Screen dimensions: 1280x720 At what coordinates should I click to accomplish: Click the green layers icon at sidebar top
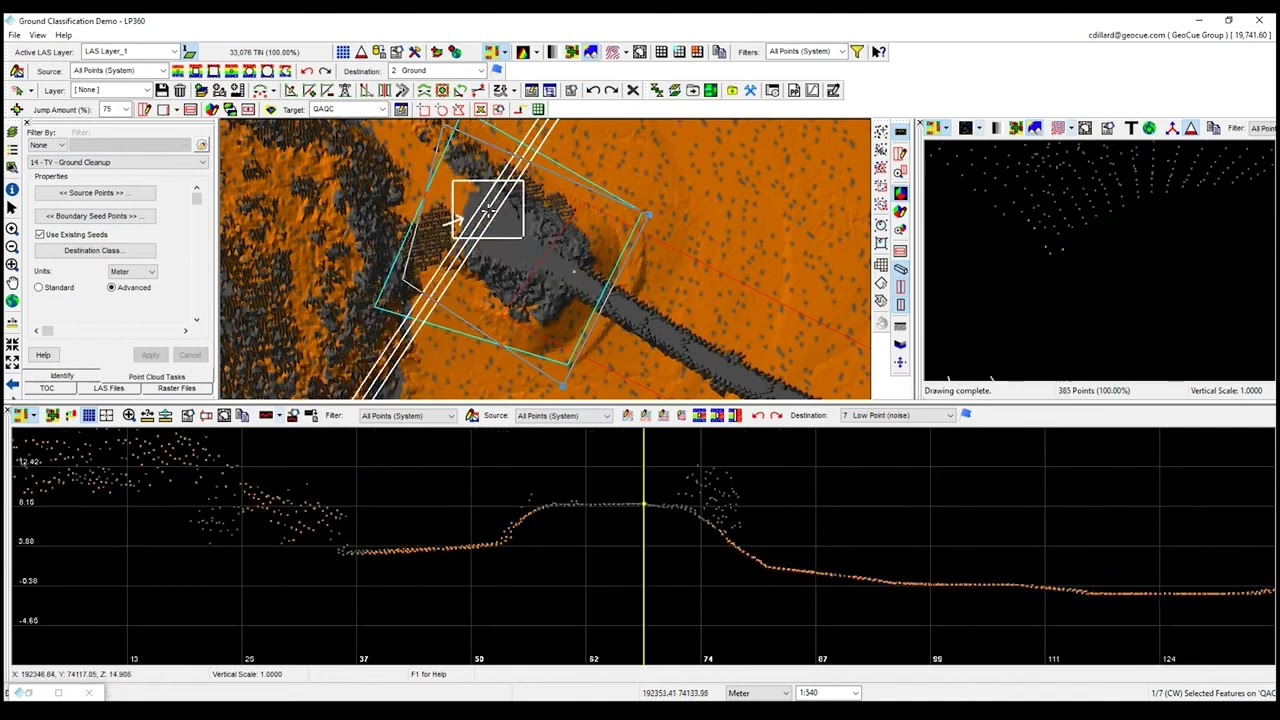coord(12,131)
